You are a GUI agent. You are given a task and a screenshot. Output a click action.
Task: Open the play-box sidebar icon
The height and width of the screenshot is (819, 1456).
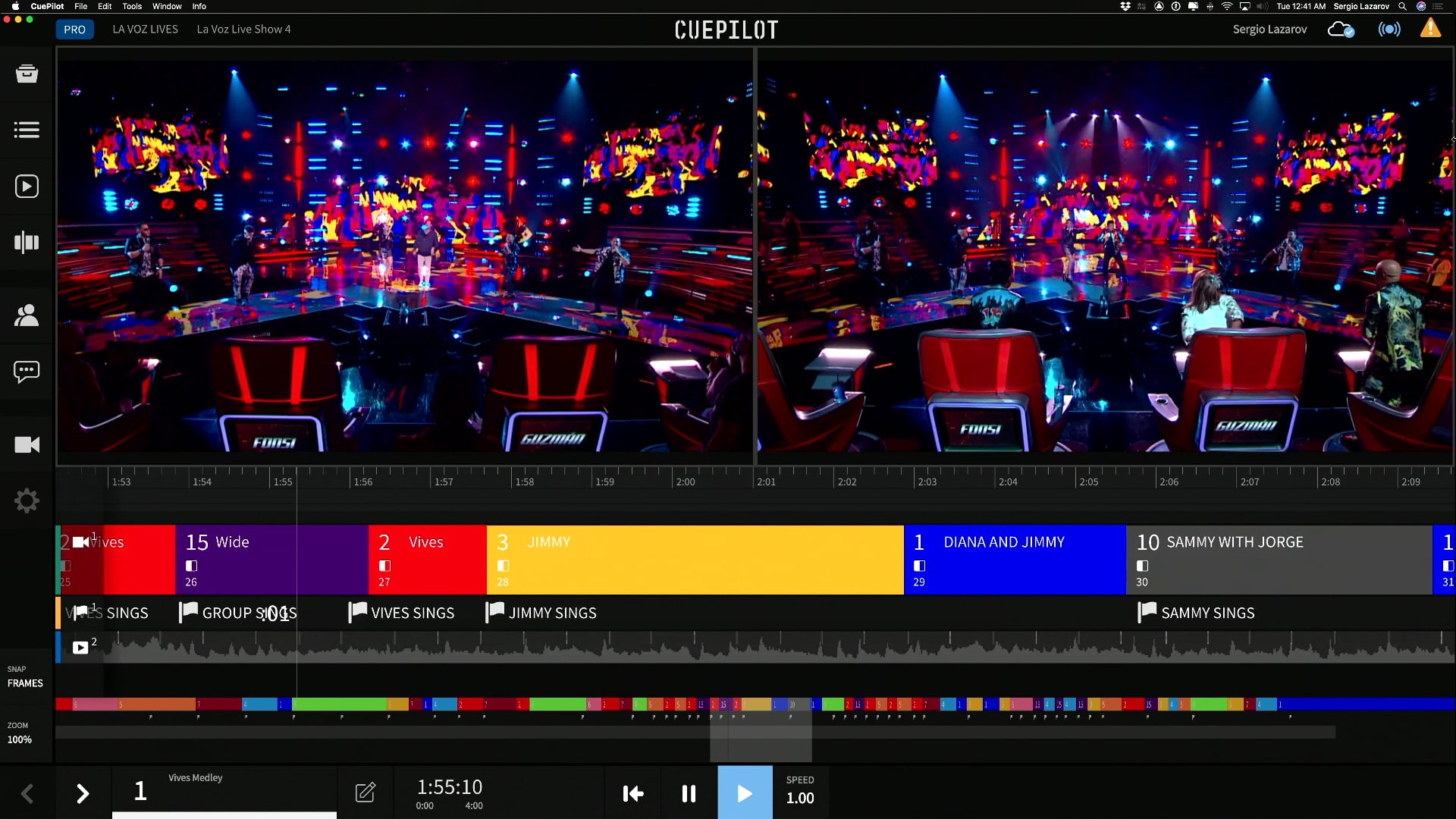click(x=27, y=187)
